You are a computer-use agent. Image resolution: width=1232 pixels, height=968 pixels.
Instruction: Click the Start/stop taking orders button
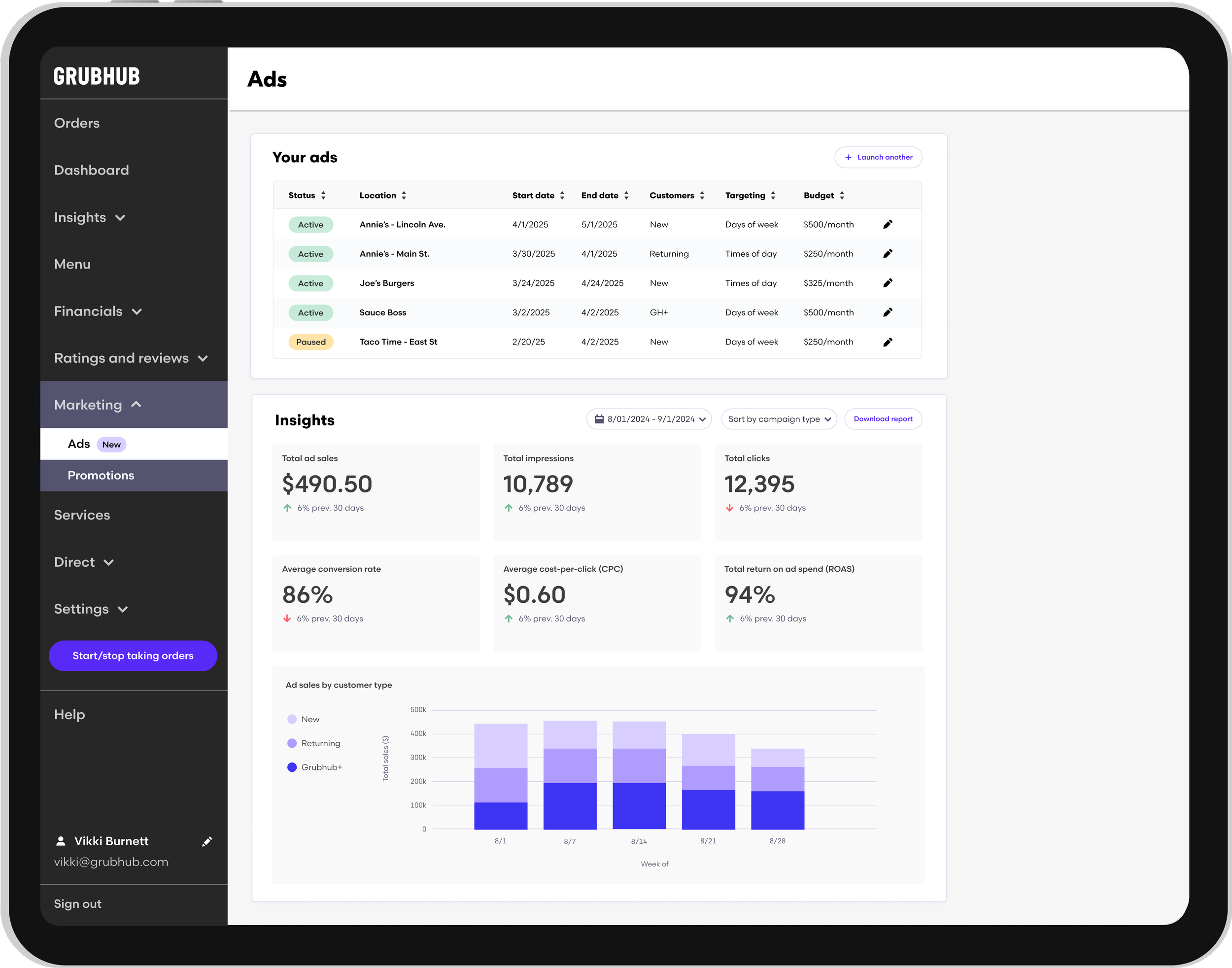133,656
